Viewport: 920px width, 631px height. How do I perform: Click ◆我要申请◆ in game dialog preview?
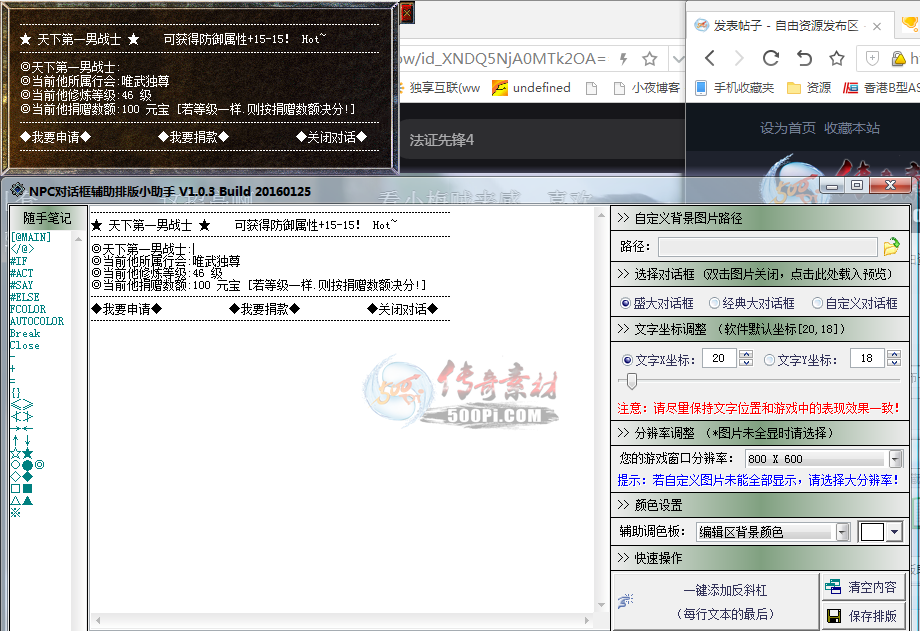click(56, 137)
